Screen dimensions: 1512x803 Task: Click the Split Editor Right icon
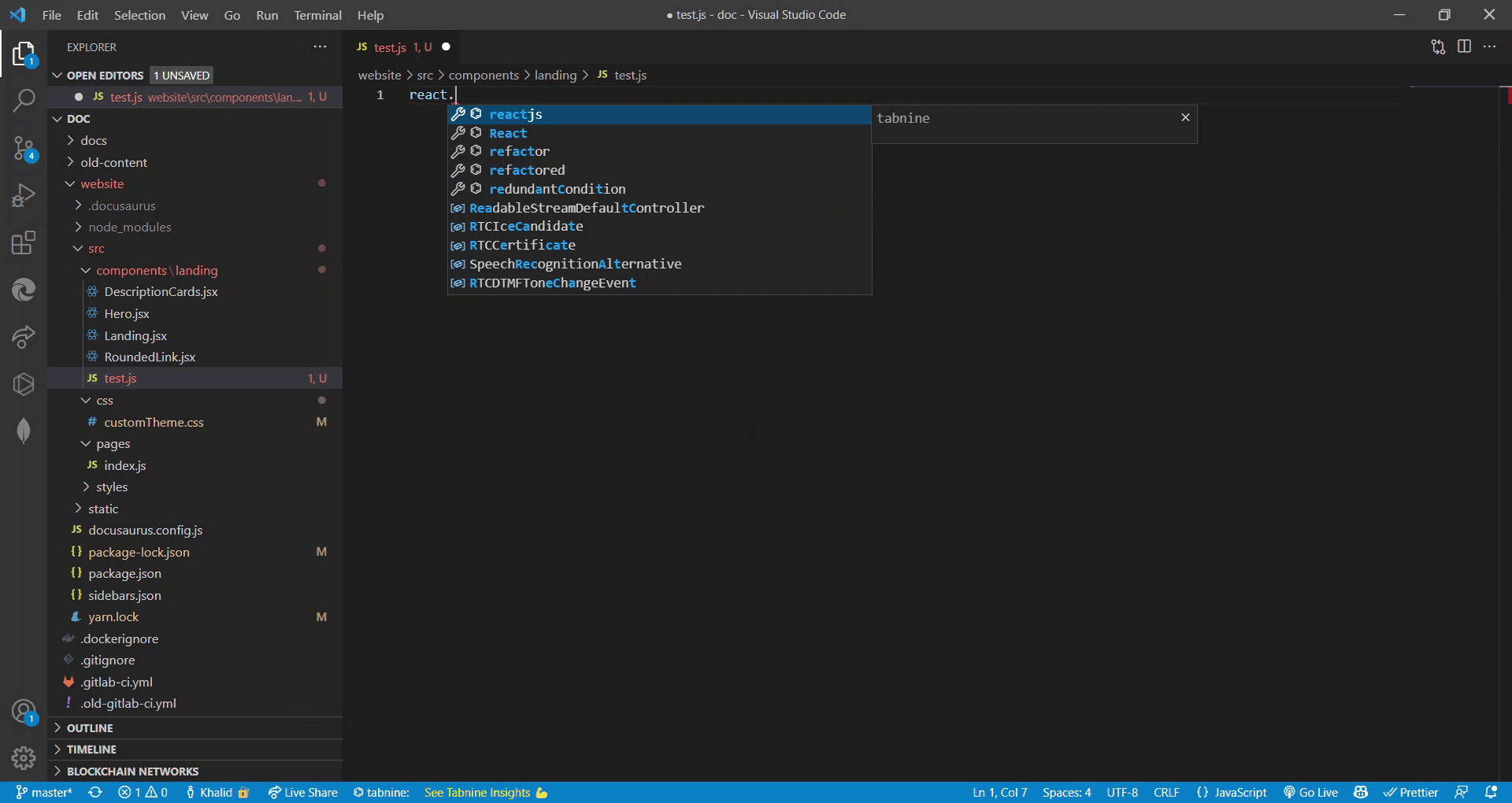point(1464,47)
